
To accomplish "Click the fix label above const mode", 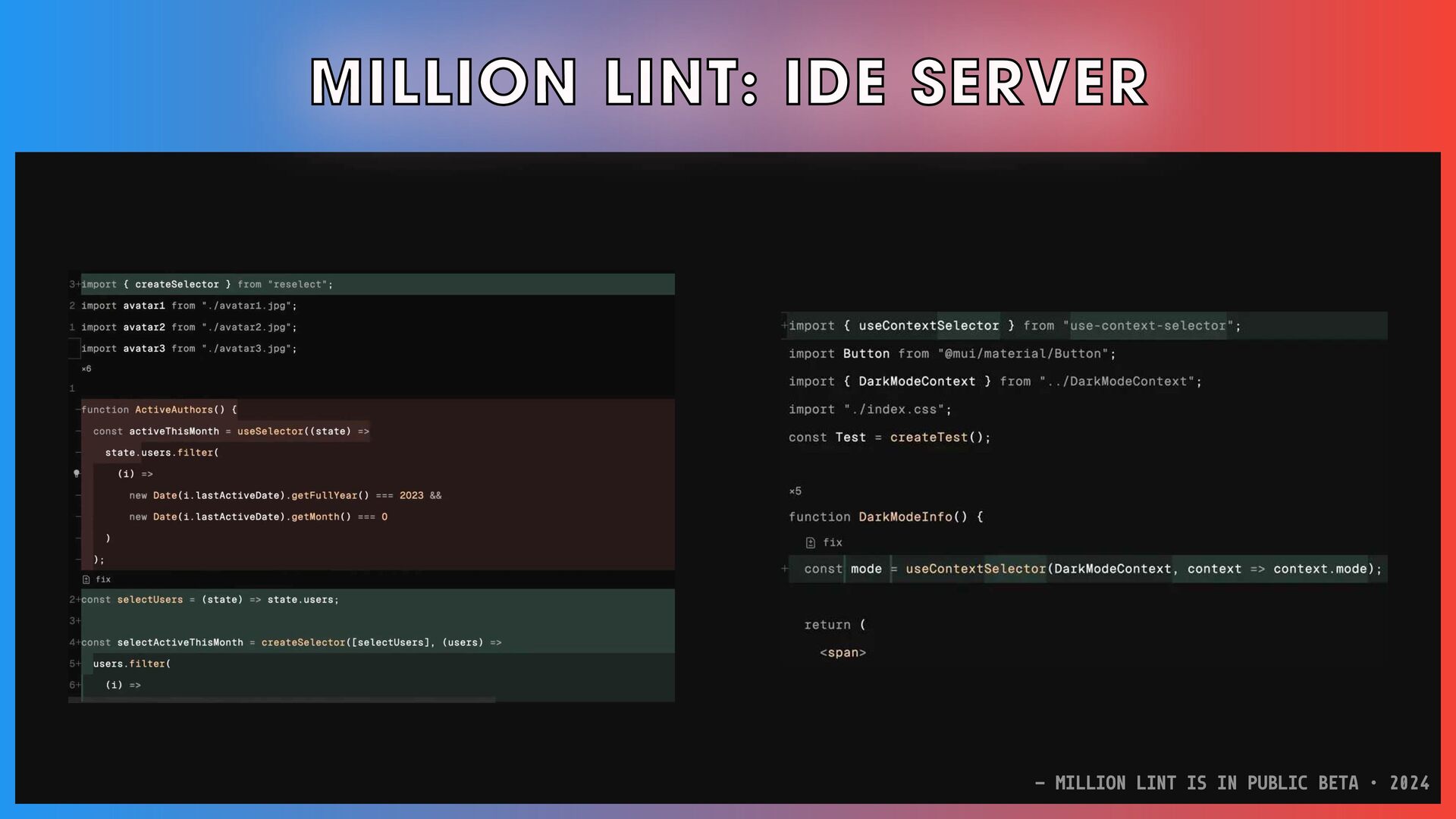I will click(x=833, y=543).
